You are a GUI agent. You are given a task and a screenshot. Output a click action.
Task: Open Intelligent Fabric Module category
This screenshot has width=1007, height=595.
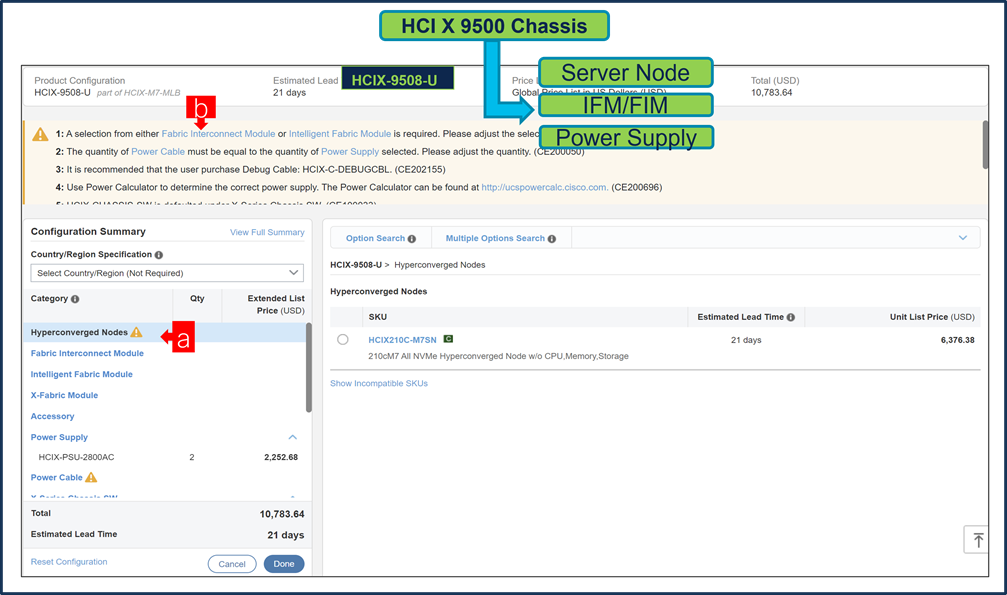click(82, 375)
